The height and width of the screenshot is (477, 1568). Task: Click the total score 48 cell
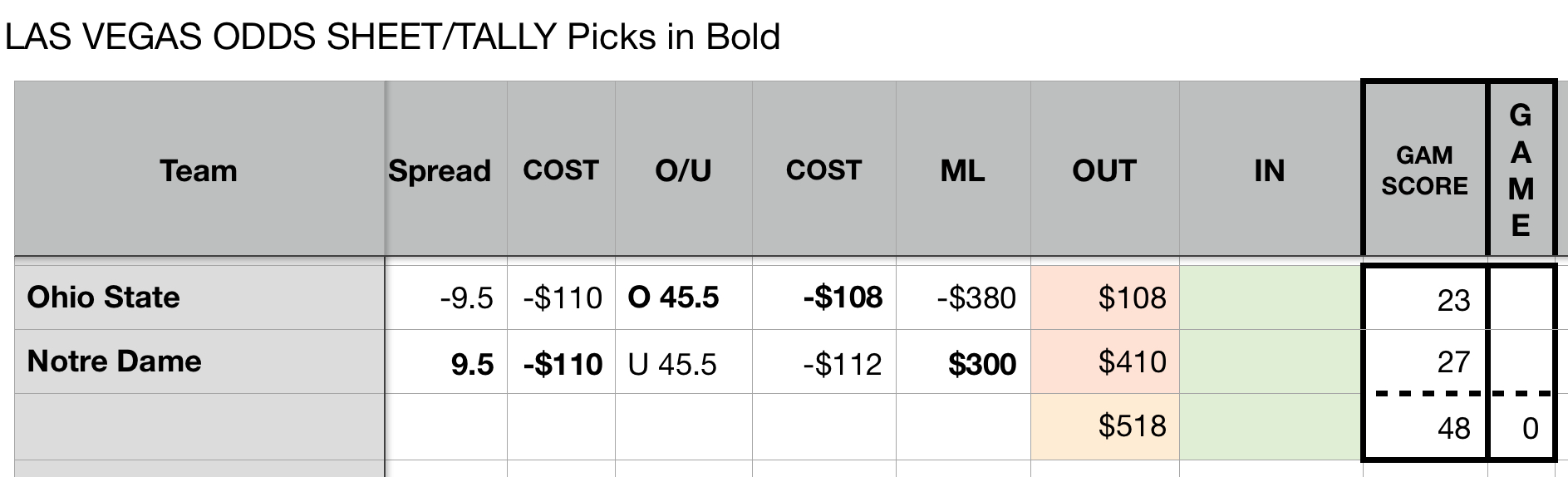pyautogui.click(x=1424, y=428)
